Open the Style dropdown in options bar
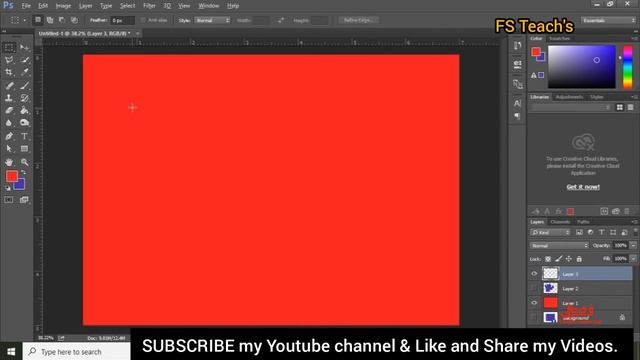Viewport: 640px width, 360px height. (x=212, y=20)
